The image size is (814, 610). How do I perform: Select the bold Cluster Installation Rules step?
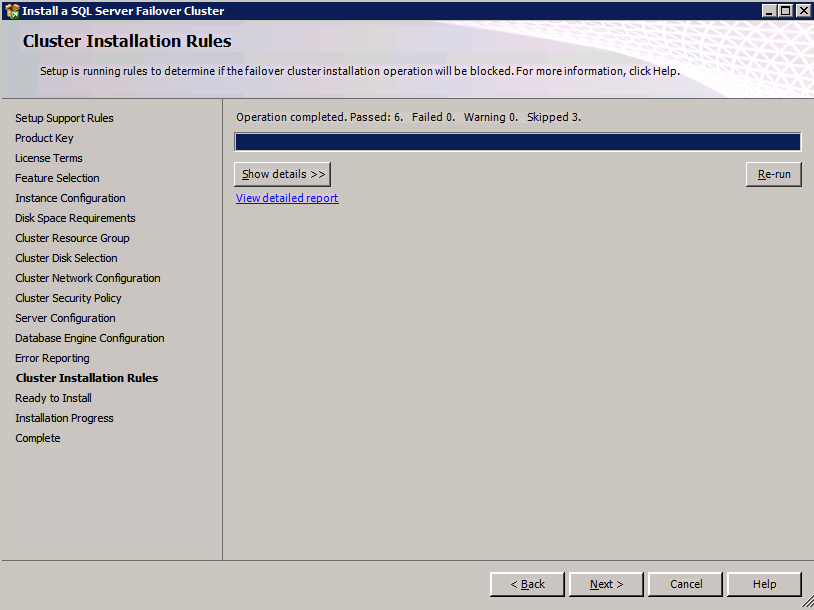click(x=87, y=378)
